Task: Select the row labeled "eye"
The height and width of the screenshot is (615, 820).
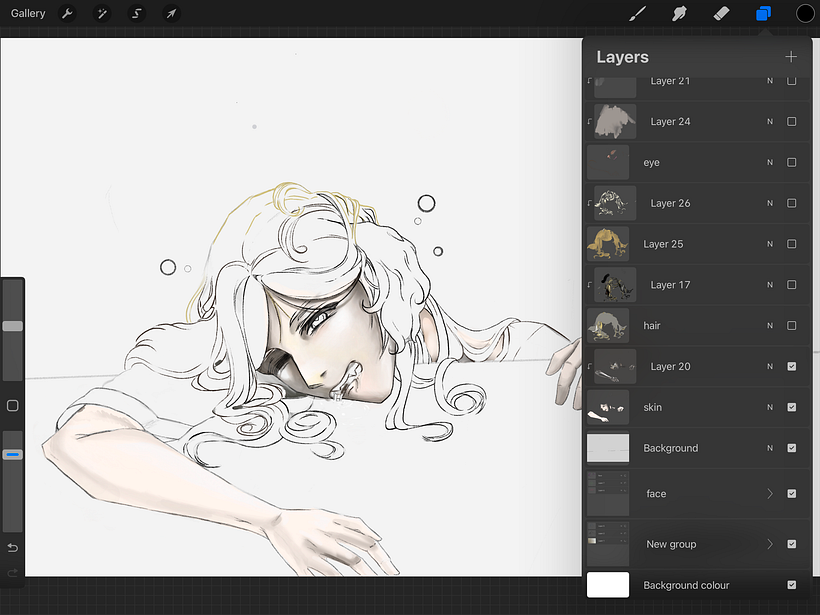Action: pyautogui.click(x=698, y=162)
